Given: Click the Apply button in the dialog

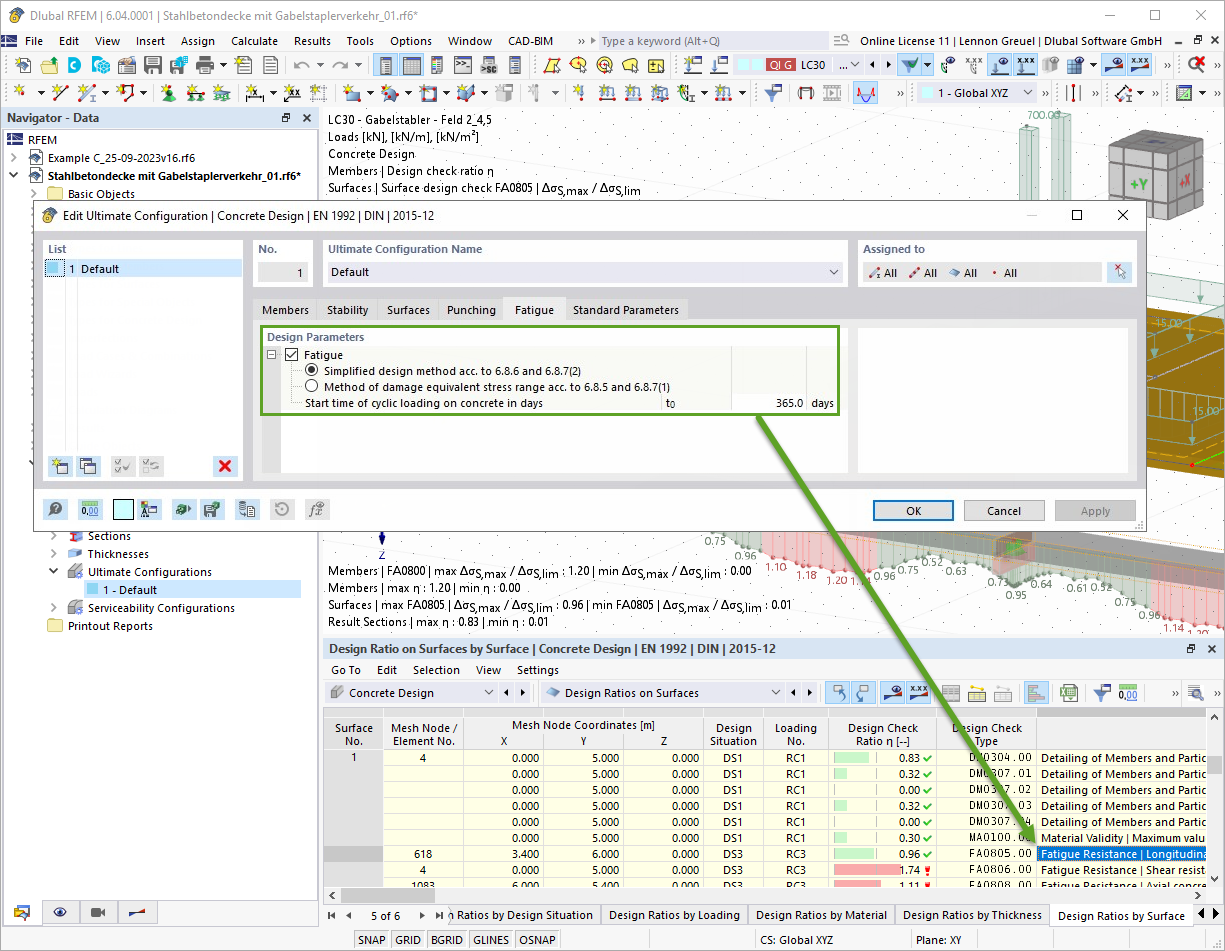Looking at the screenshot, I should pyautogui.click(x=1095, y=510).
